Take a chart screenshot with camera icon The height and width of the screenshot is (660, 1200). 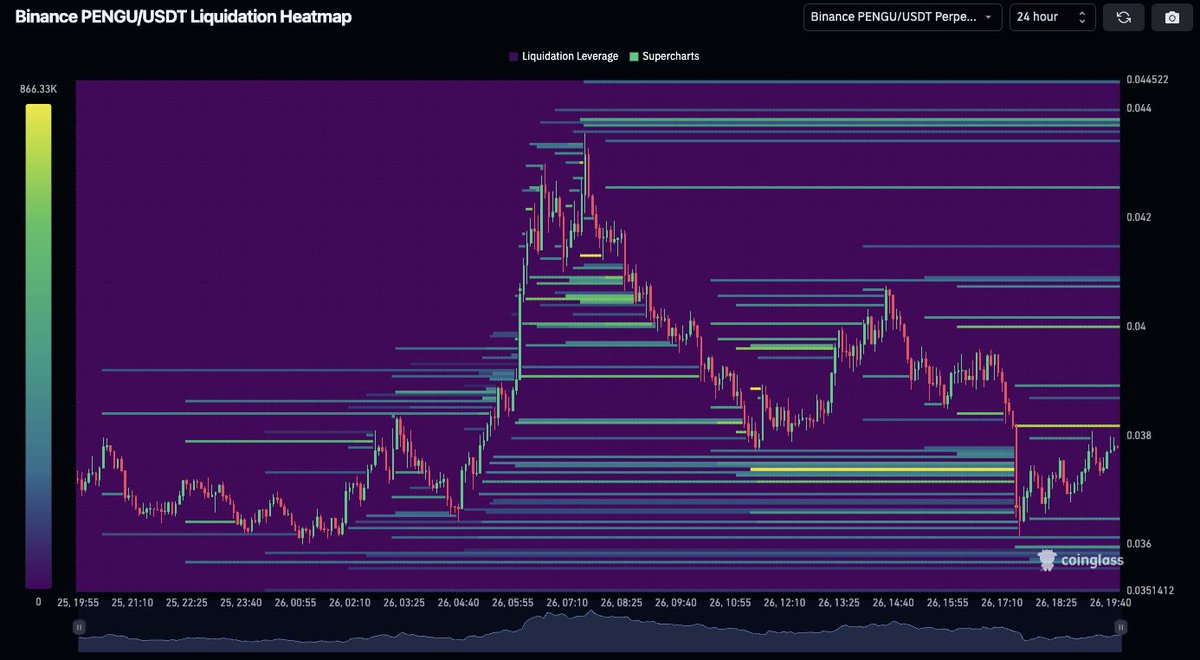pos(1171,17)
